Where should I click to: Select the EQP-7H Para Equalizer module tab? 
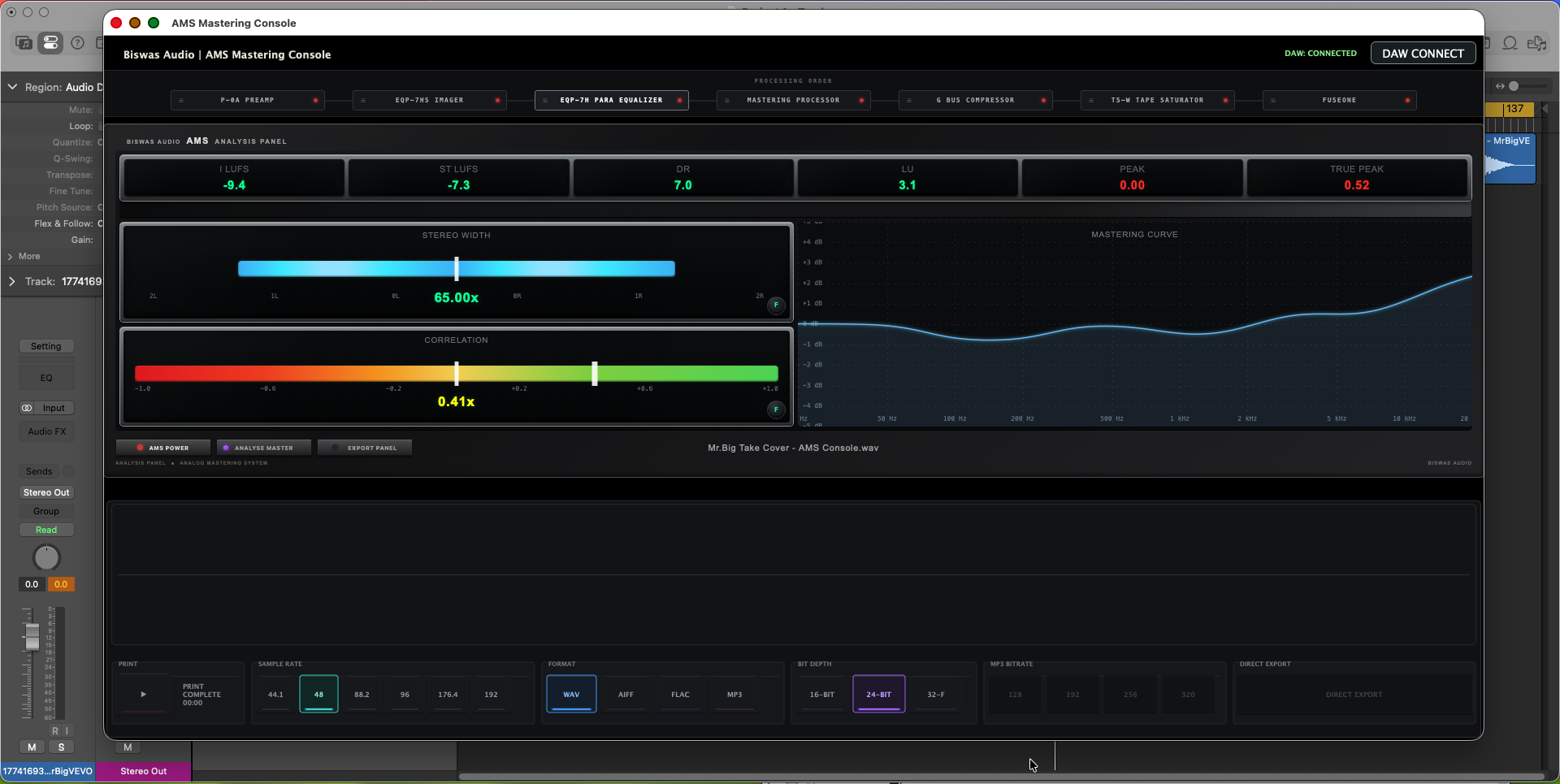612,101
